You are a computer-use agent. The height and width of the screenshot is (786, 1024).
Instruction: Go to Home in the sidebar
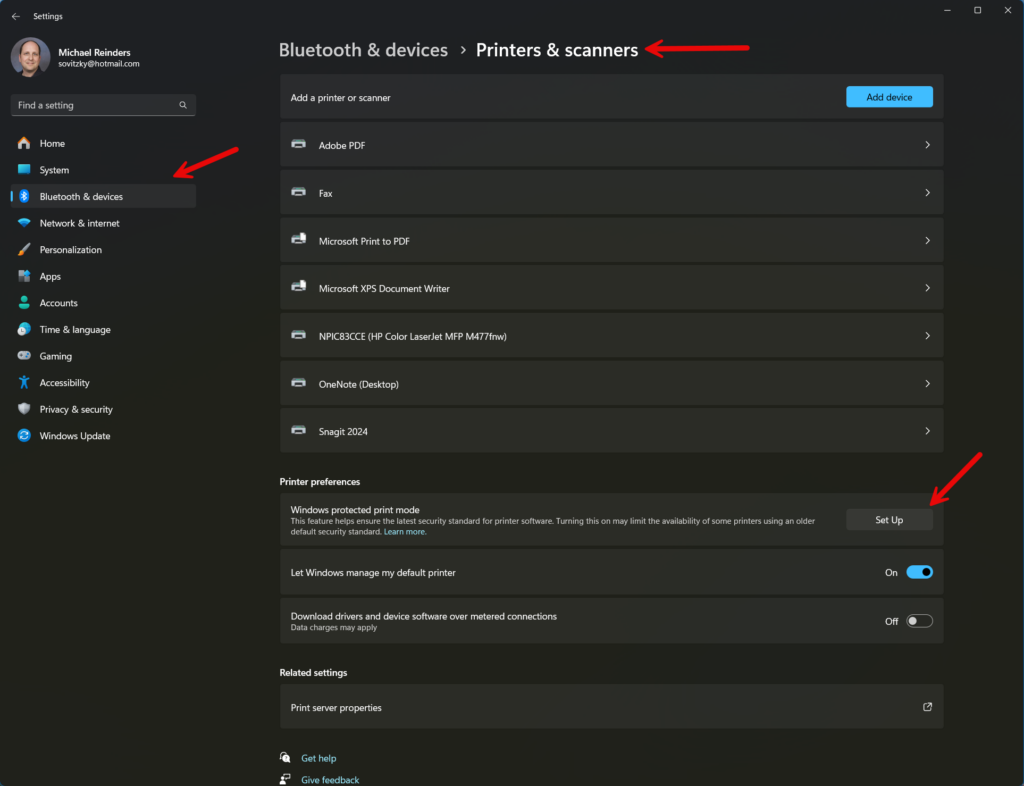click(103, 143)
